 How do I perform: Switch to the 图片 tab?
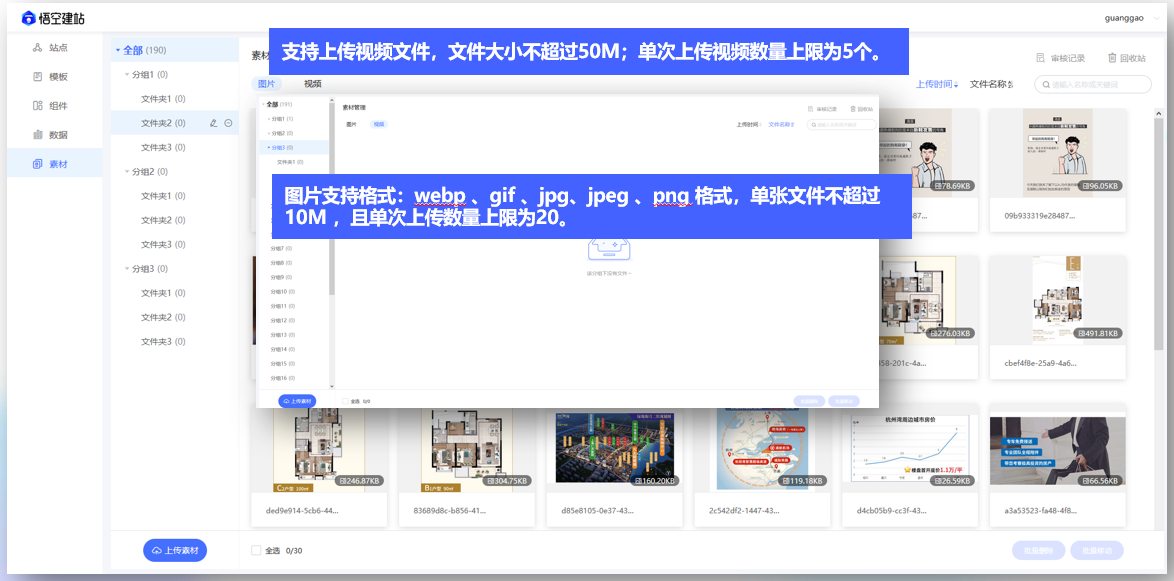(266, 84)
